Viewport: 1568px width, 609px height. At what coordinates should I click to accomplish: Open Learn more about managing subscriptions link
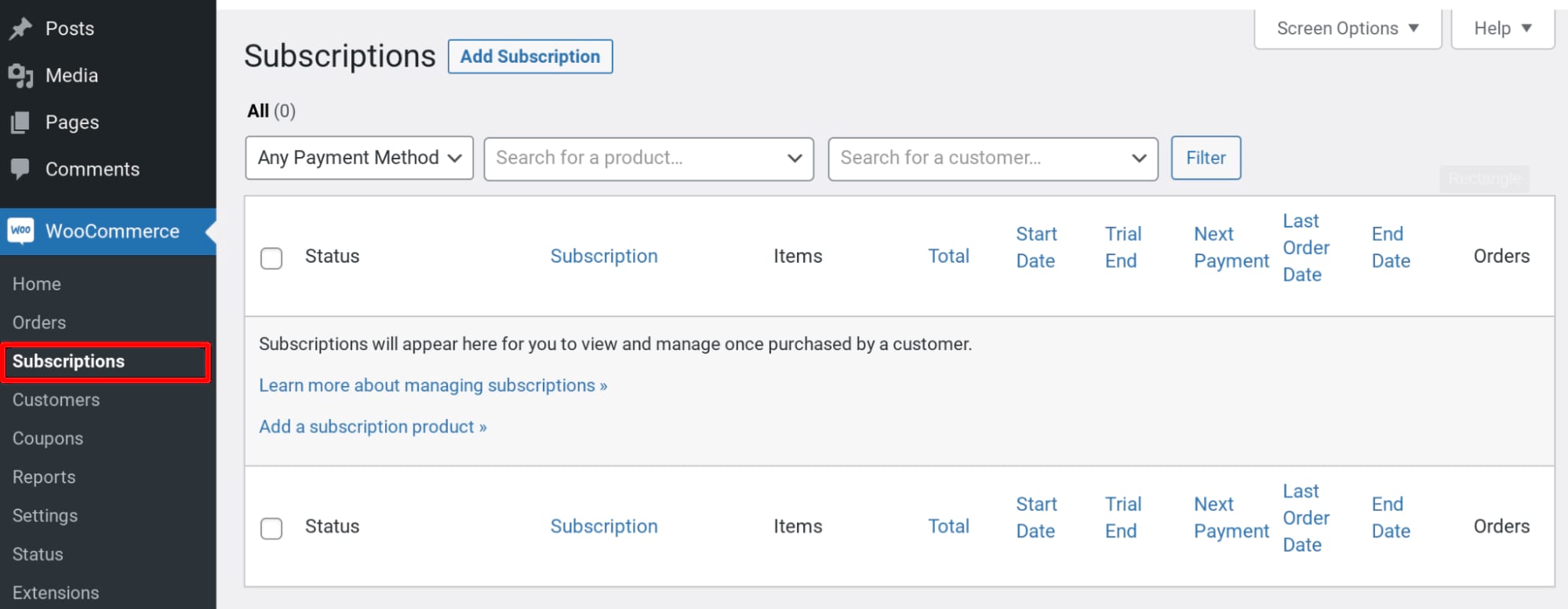[433, 385]
